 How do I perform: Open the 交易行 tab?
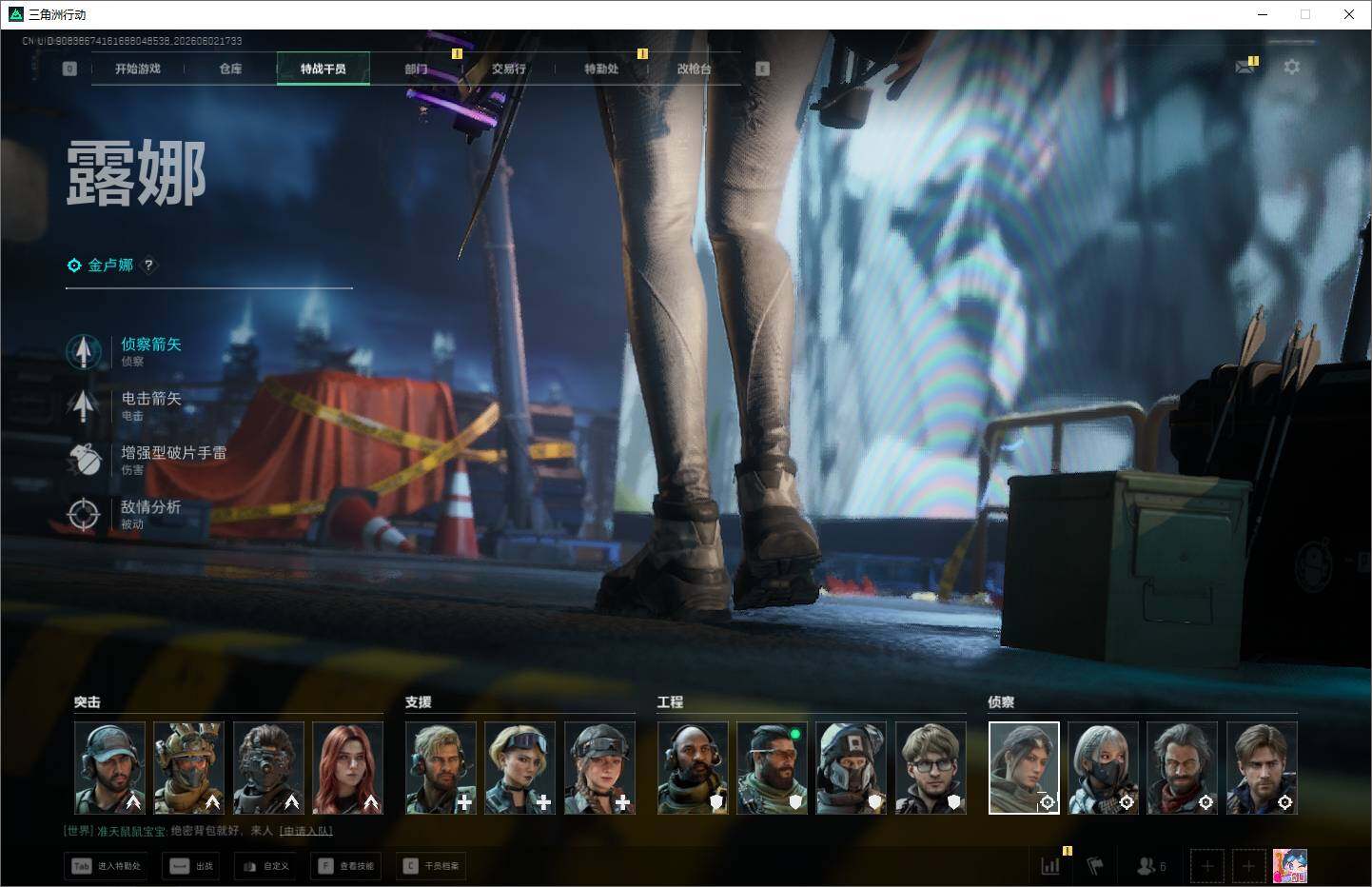tap(509, 69)
